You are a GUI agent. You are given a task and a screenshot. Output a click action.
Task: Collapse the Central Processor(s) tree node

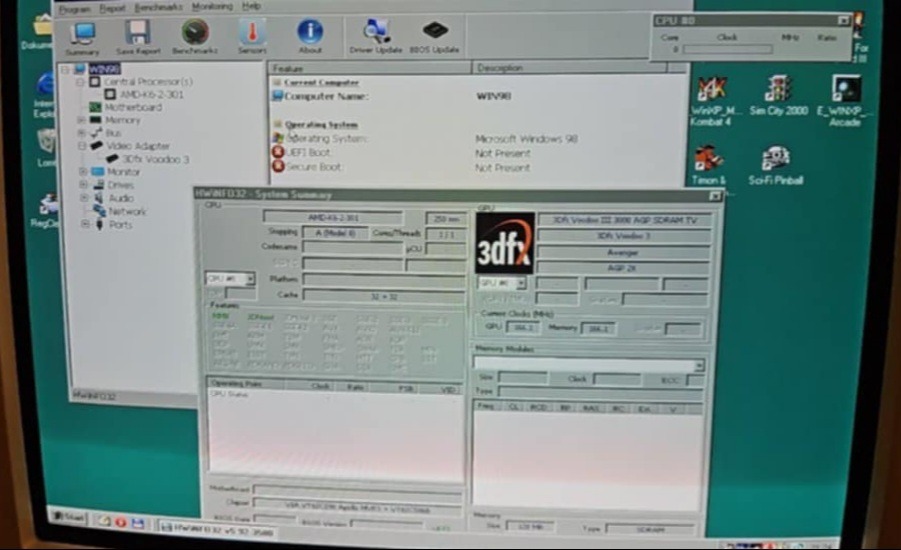click(x=80, y=82)
